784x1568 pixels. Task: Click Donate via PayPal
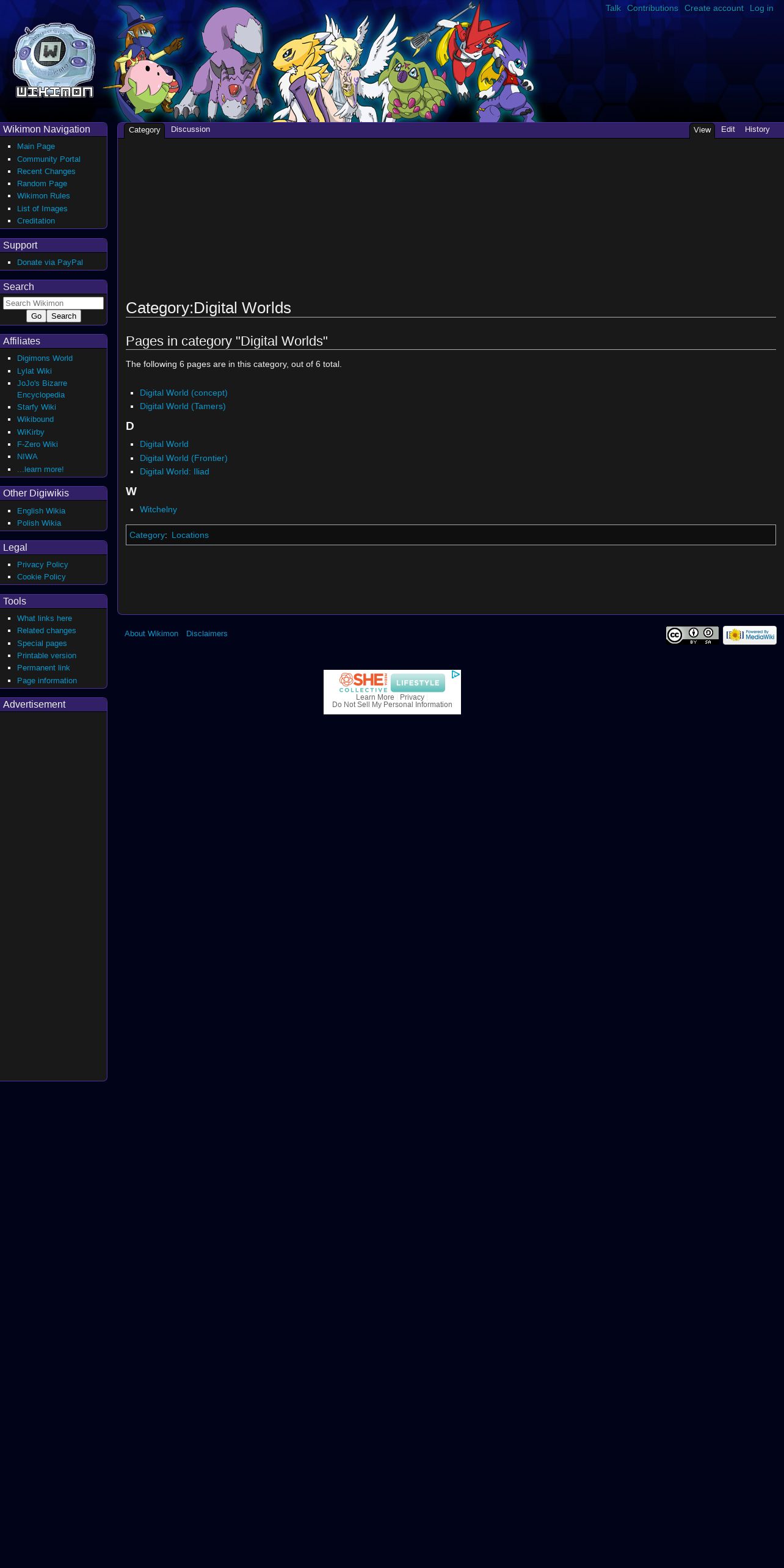pos(50,263)
